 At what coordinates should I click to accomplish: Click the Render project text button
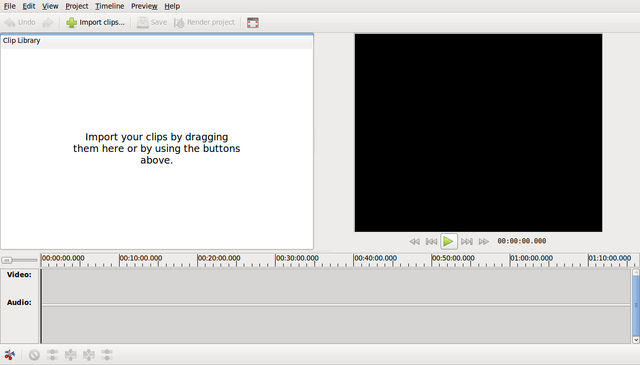tap(211, 22)
